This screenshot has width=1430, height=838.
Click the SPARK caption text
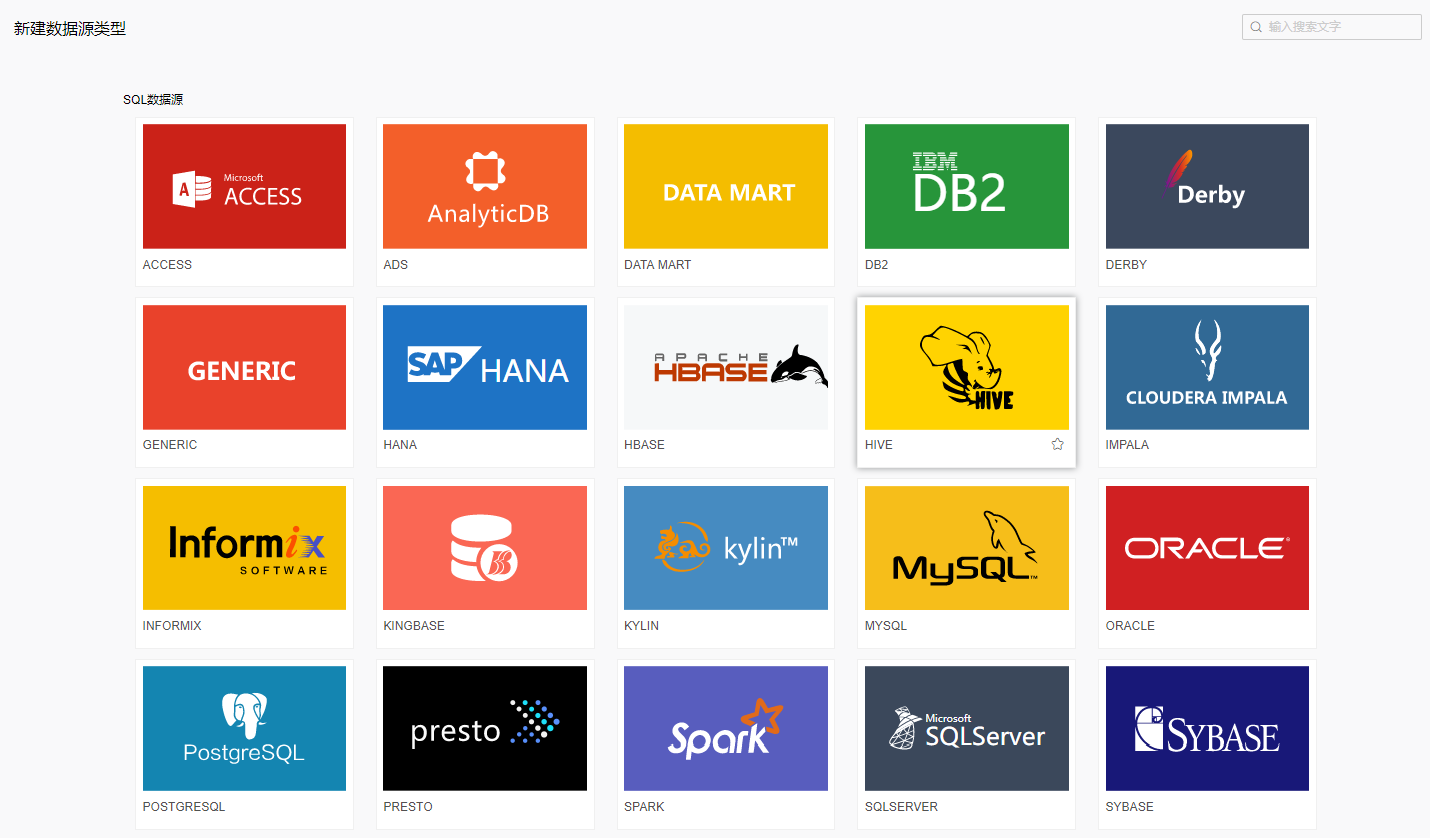pos(644,807)
